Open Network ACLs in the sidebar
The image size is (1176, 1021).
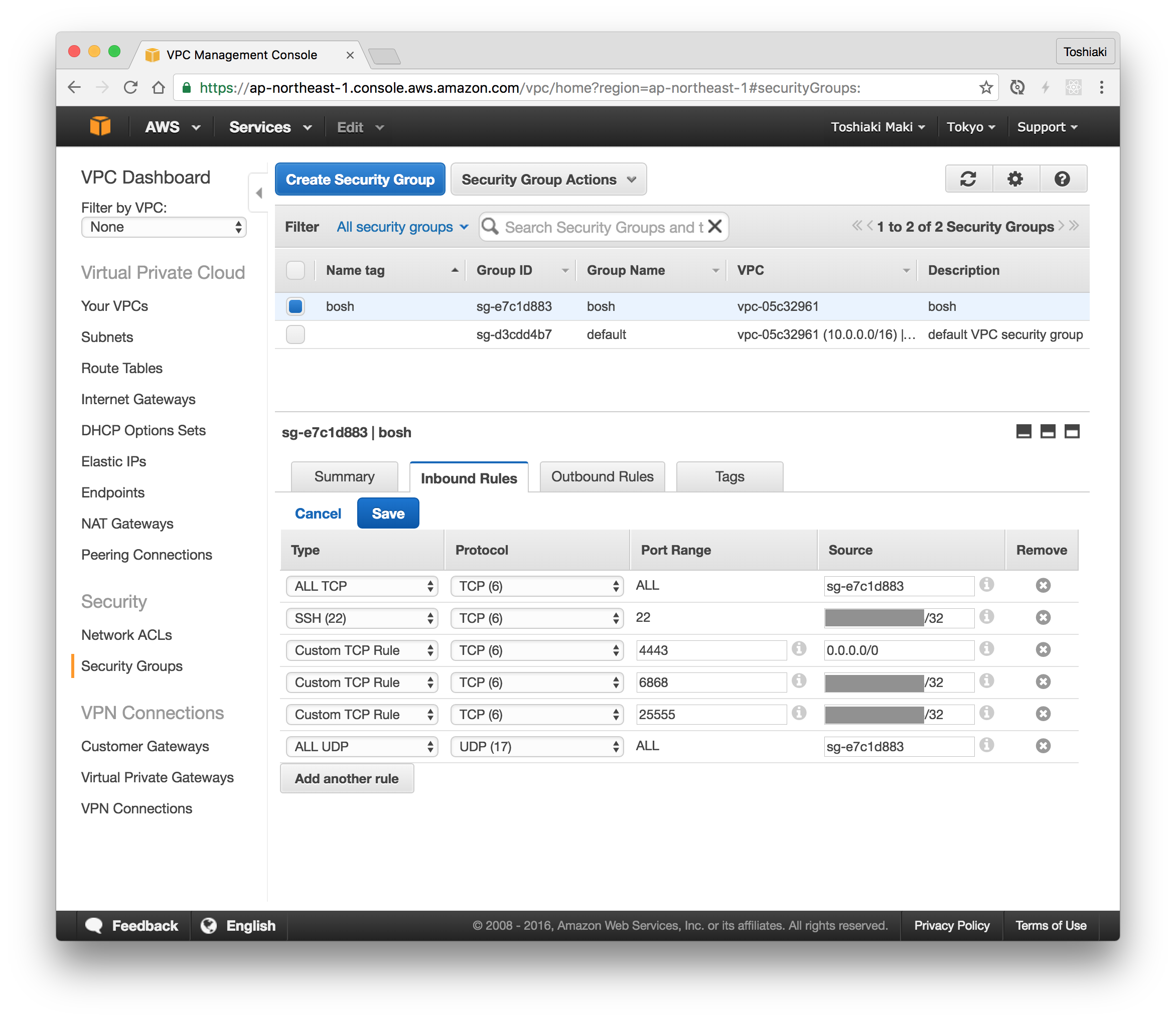click(x=126, y=635)
